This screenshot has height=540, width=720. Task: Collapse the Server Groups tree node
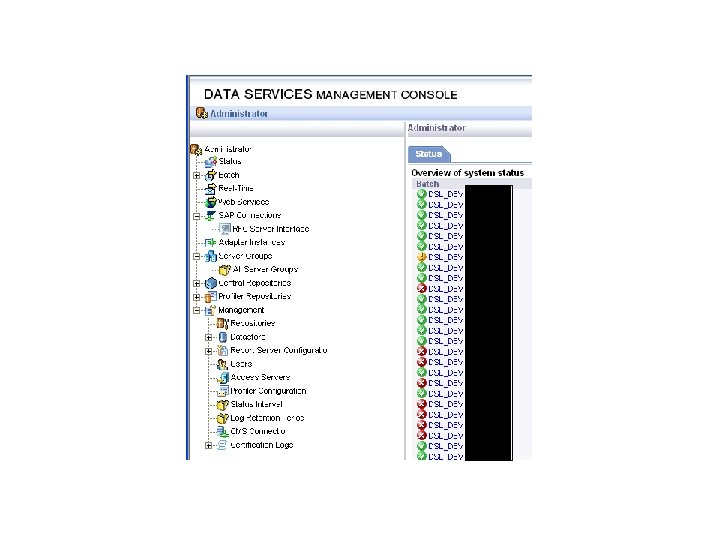197,256
